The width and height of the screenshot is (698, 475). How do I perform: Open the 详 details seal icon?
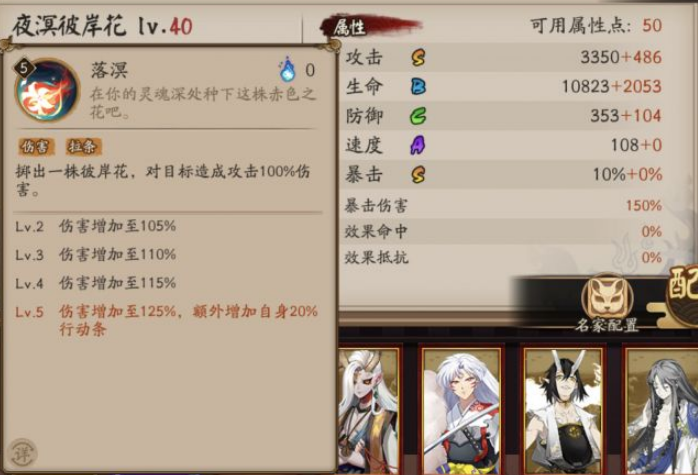(23, 453)
